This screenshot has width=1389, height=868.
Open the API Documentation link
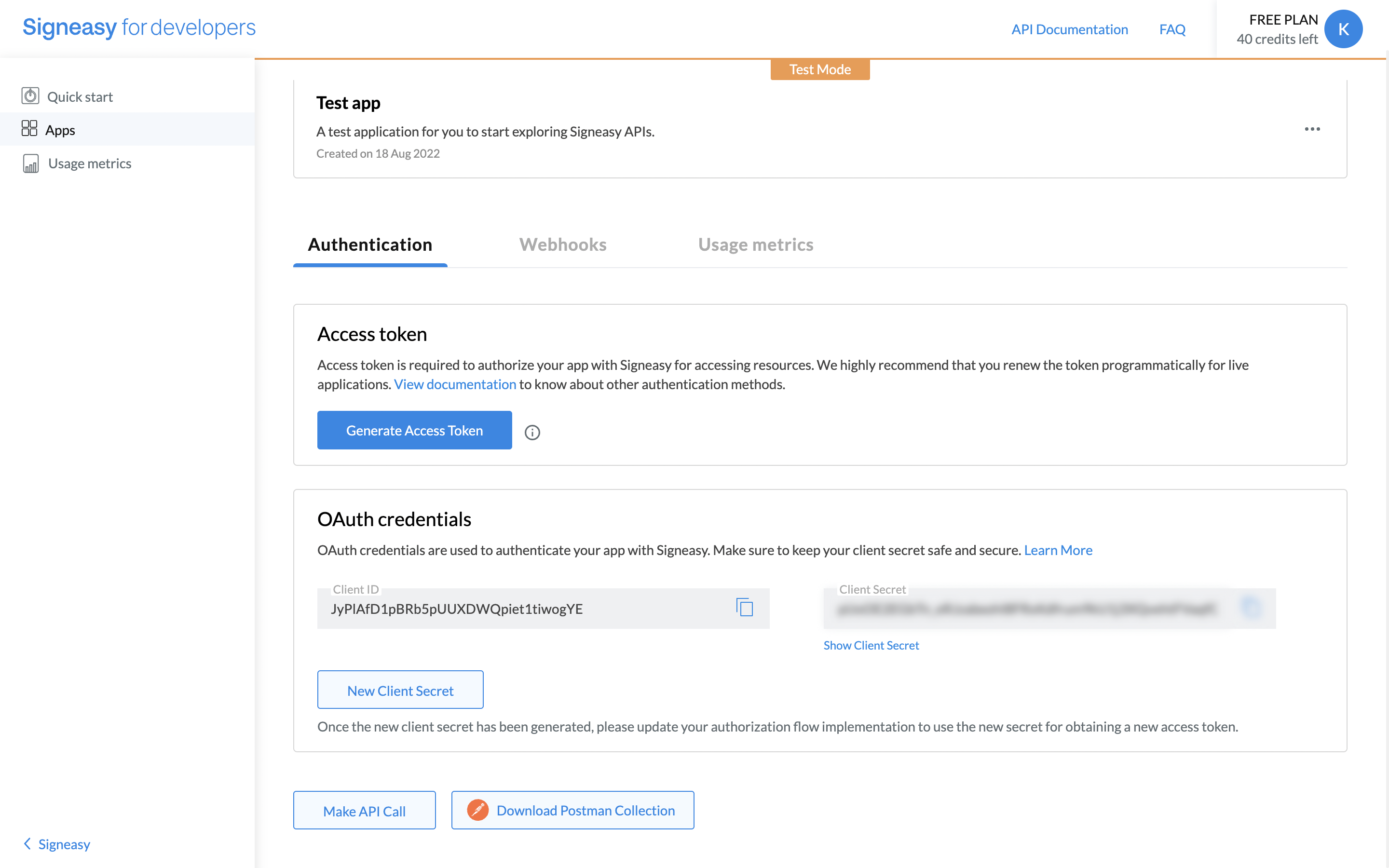tap(1069, 29)
